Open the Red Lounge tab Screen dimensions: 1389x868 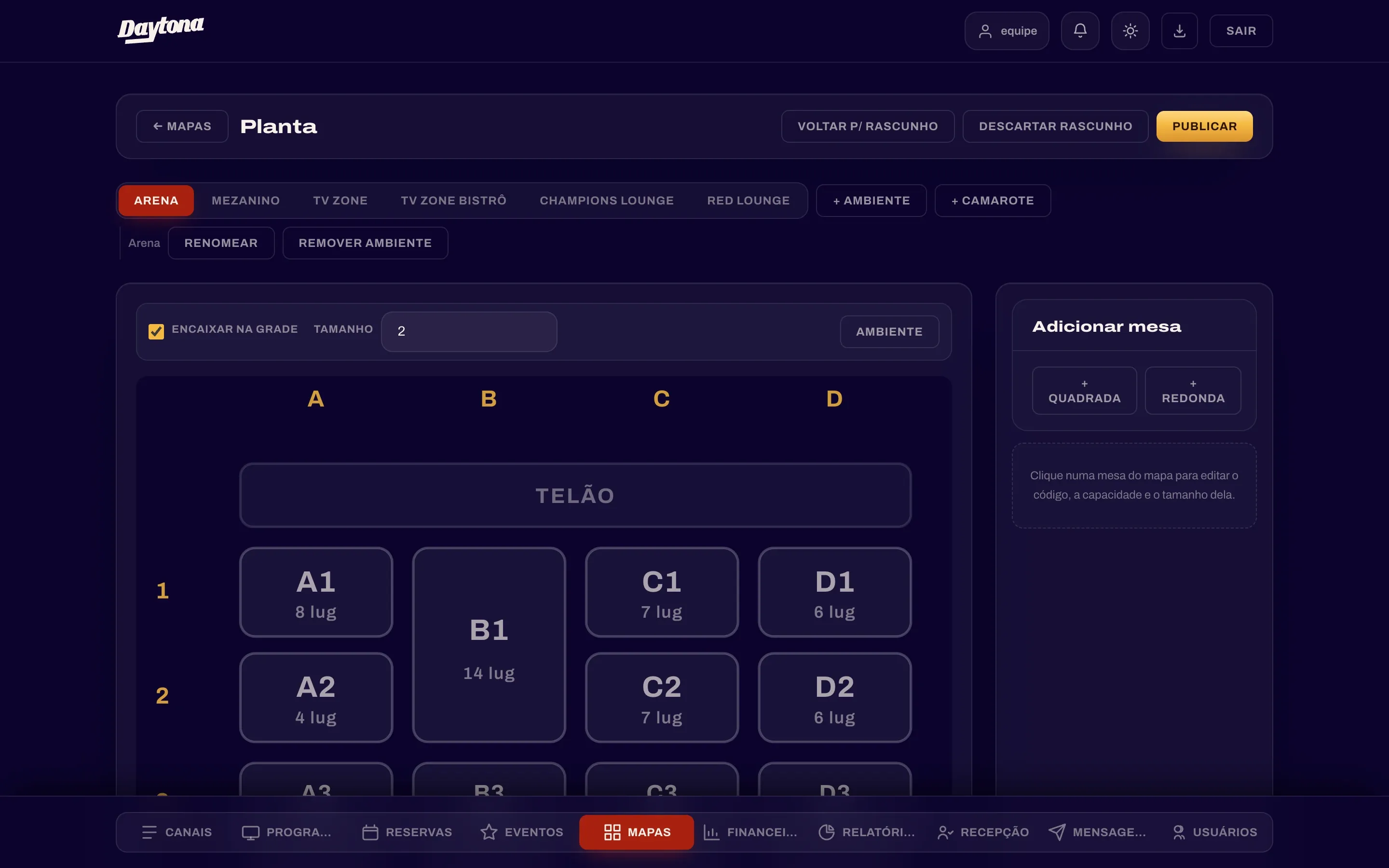pos(749,200)
